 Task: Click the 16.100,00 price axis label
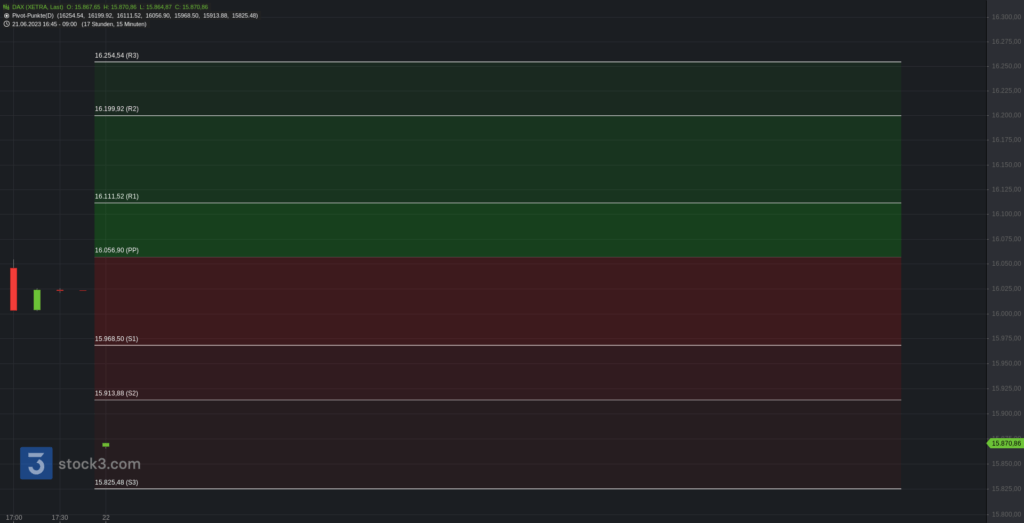(1006, 214)
